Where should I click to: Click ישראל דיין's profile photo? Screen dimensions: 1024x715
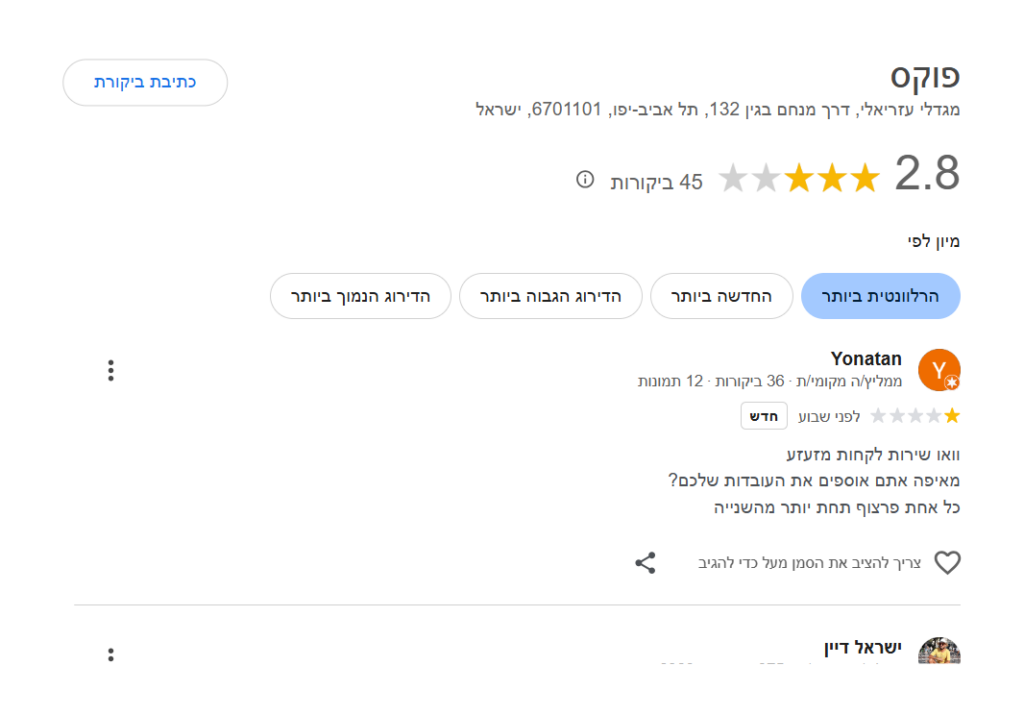click(x=939, y=651)
